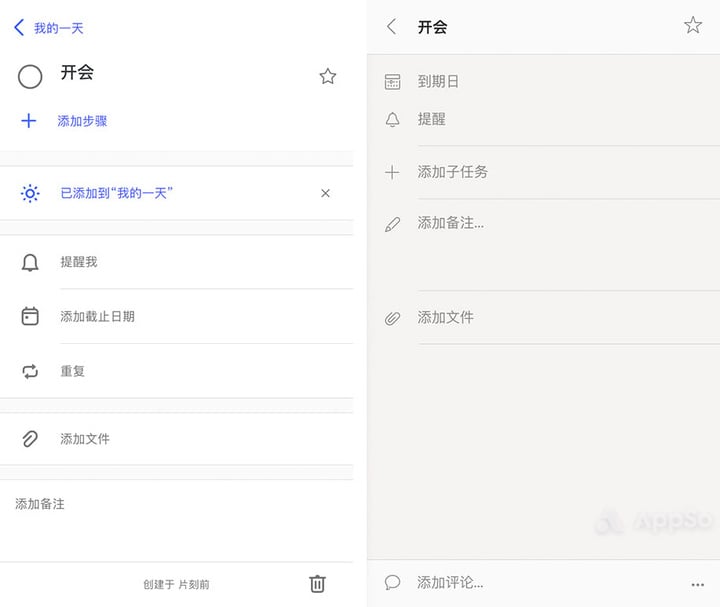This screenshot has height=607, width=720.
Task: Click calendar icon beside 到期日
Action: (x=393, y=82)
